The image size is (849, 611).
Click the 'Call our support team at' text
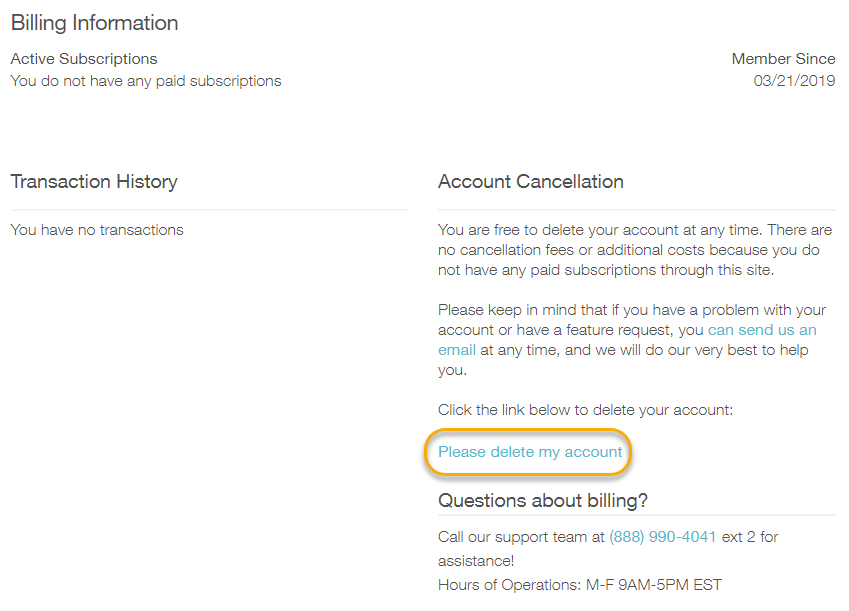coord(521,537)
